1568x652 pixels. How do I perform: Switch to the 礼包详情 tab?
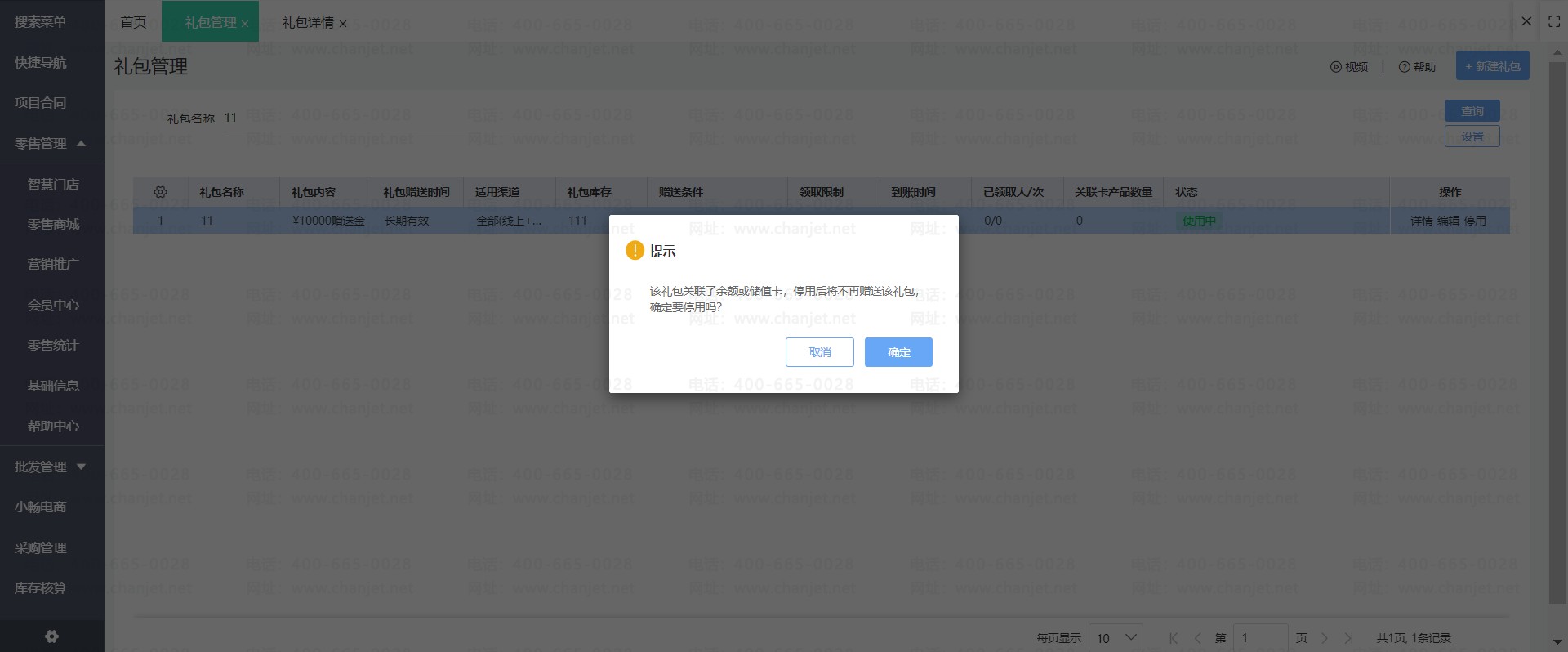[307, 22]
